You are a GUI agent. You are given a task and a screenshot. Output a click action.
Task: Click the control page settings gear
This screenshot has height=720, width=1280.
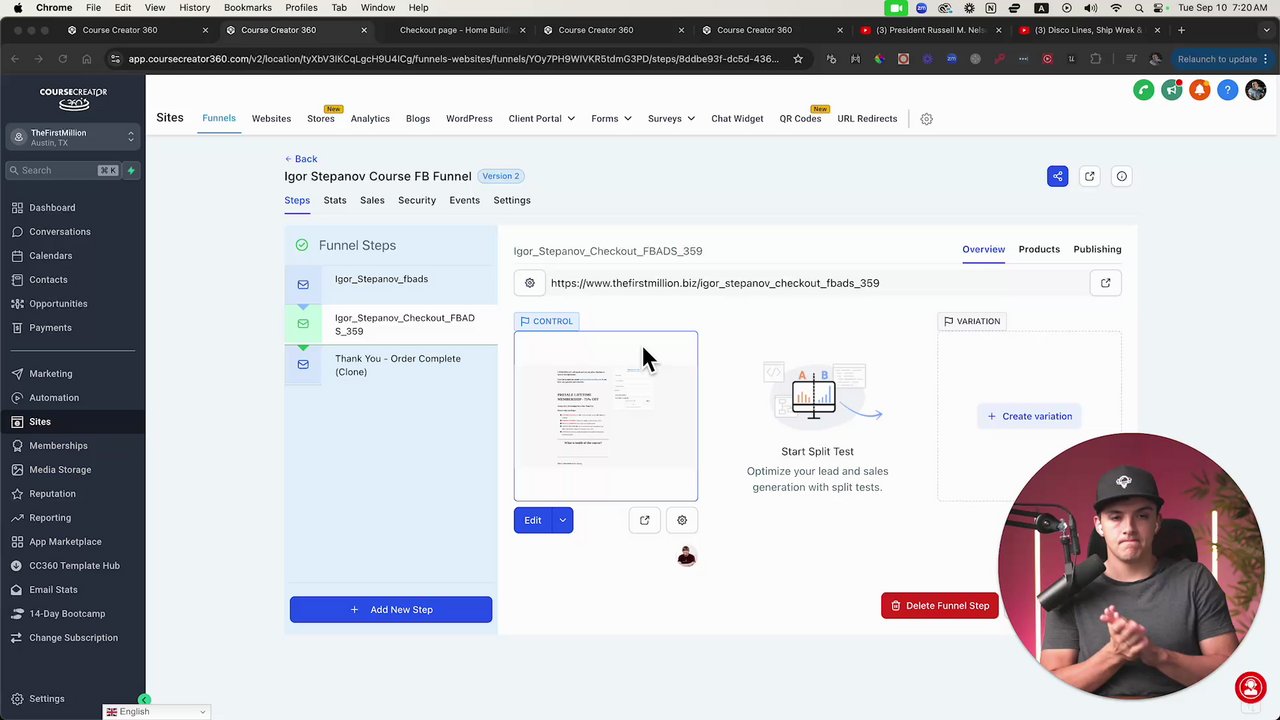click(x=682, y=520)
